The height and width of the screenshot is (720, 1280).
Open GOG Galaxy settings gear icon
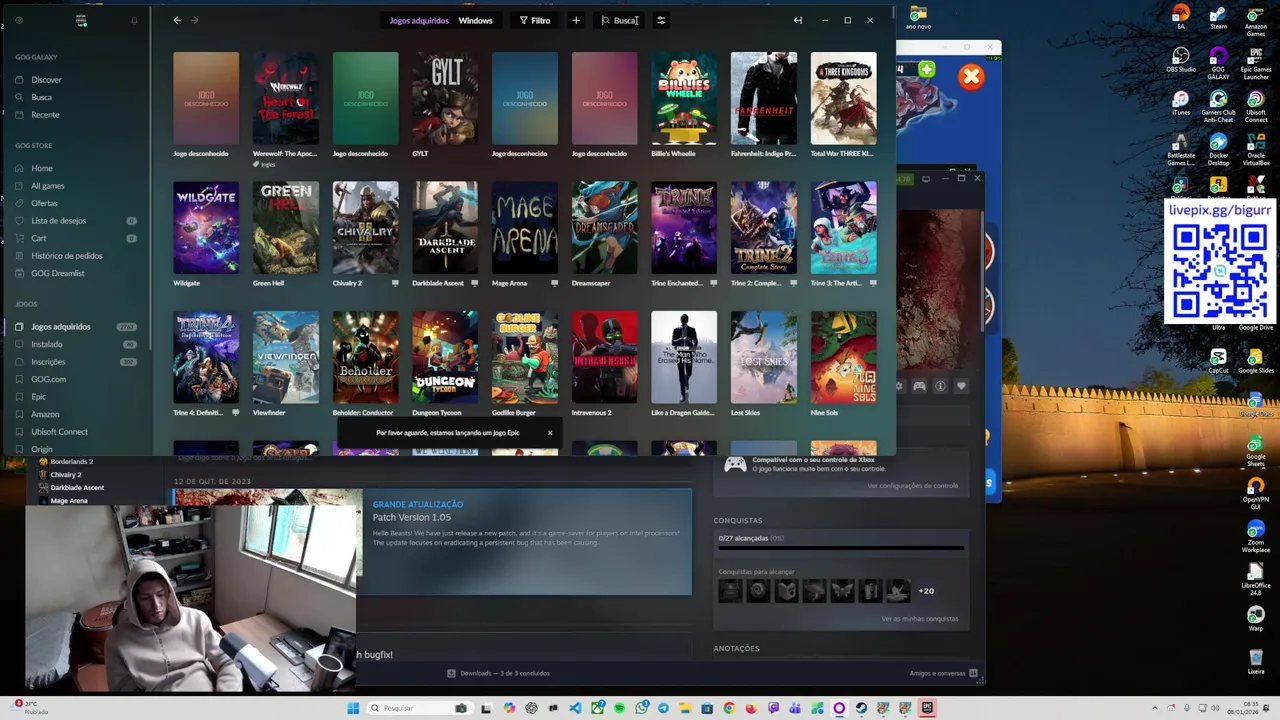click(x=19, y=20)
